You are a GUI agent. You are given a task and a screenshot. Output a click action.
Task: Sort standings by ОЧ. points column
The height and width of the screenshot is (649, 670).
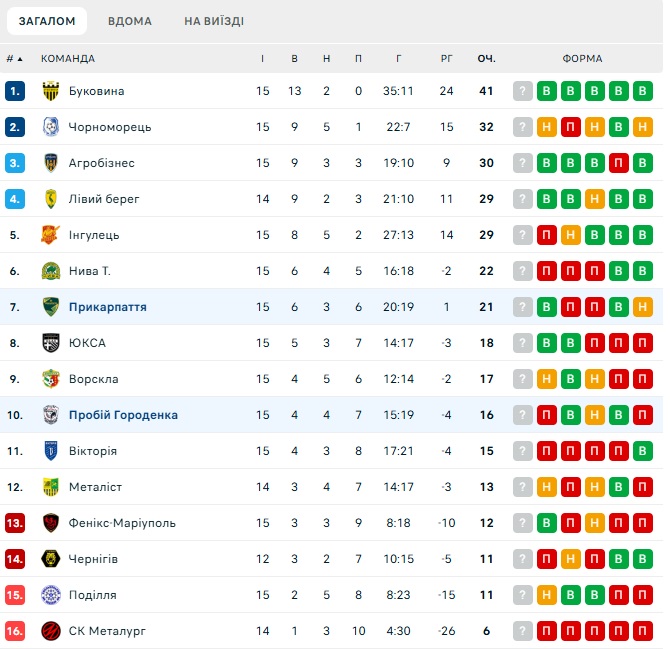point(487,58)
